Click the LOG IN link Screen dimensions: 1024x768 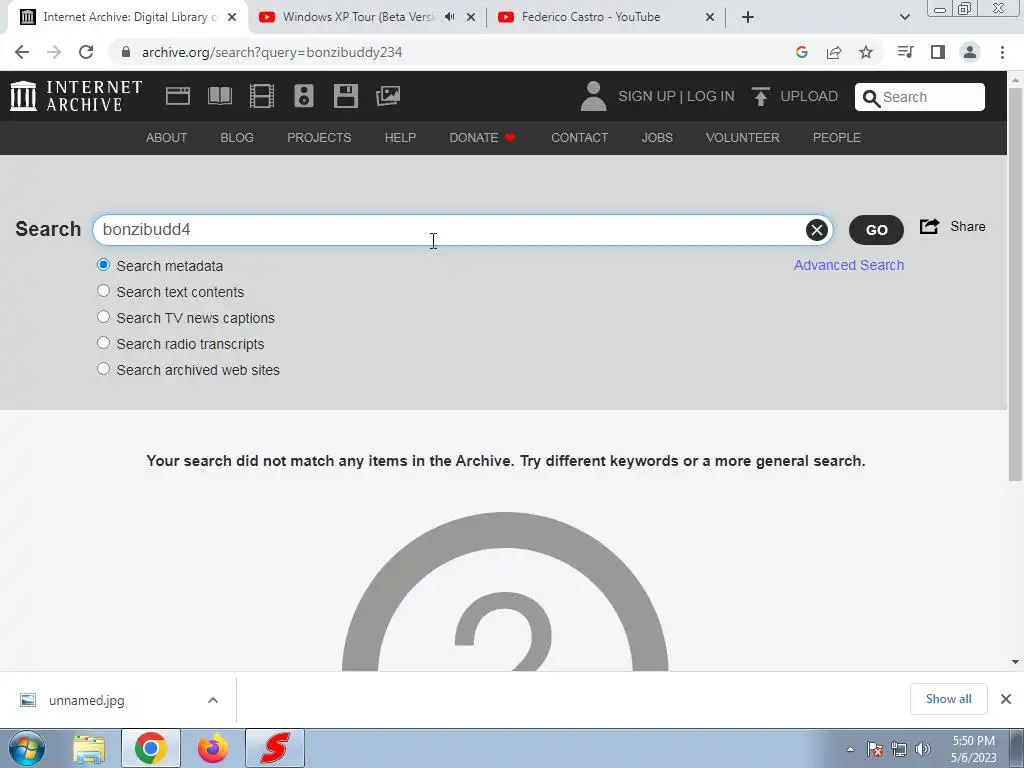[x=711, y=96]
